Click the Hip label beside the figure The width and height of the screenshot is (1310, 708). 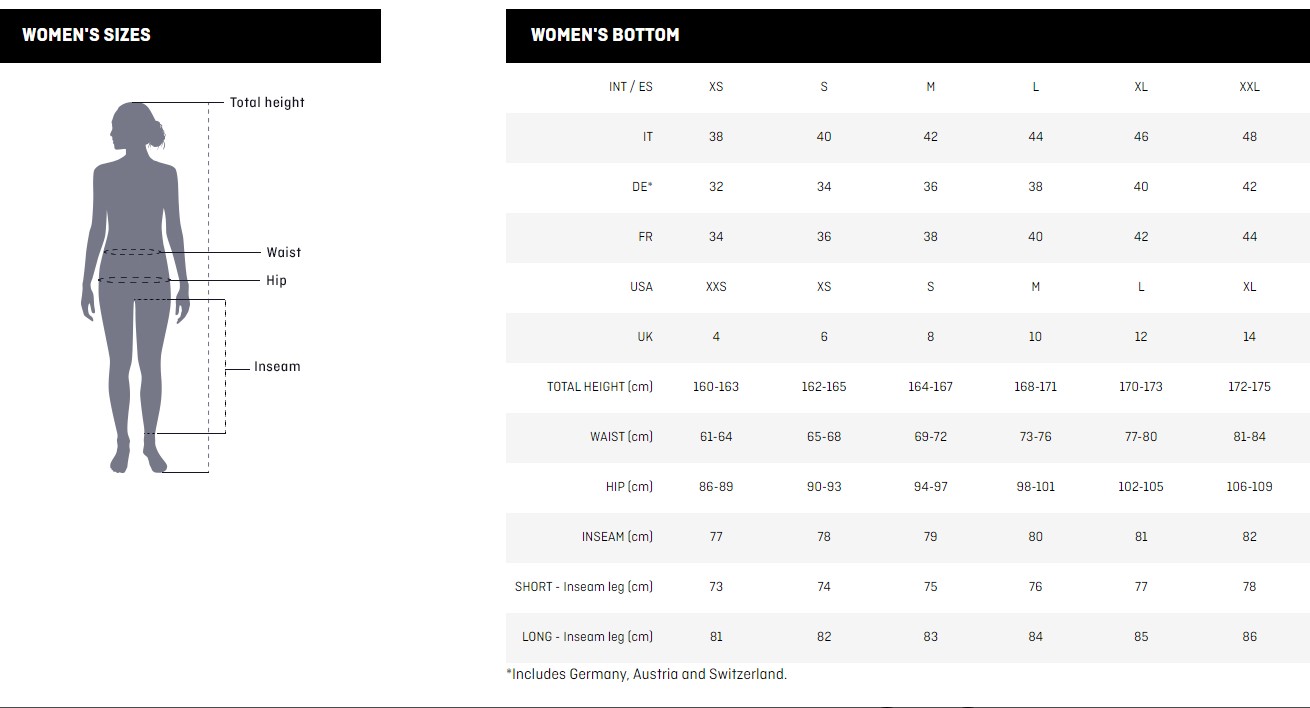276,281
